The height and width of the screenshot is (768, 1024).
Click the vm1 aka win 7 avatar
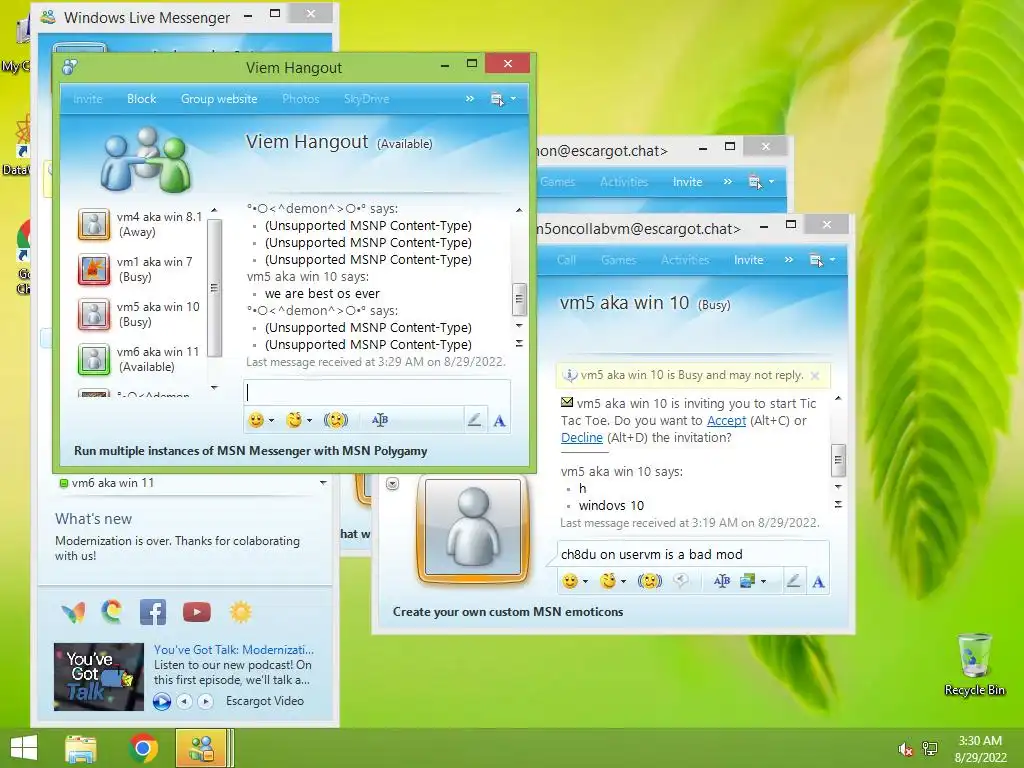point(94,269)
